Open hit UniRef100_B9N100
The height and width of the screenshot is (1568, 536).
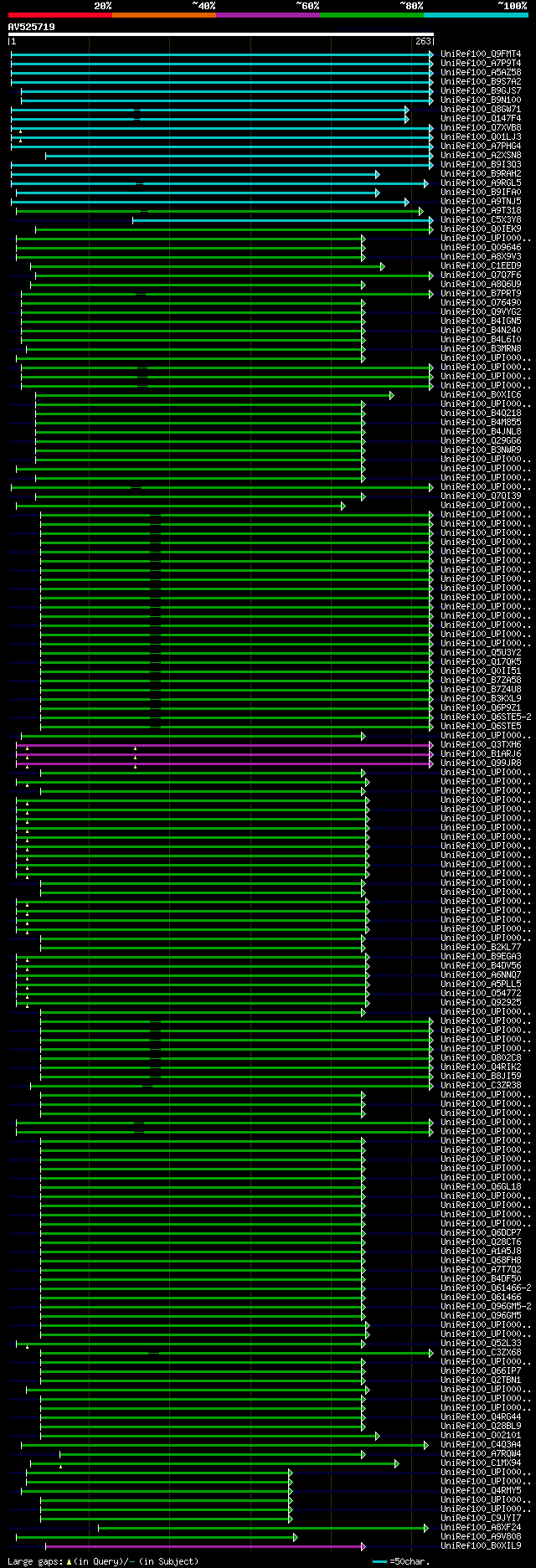pyautogui.click(x=481, y=100)
